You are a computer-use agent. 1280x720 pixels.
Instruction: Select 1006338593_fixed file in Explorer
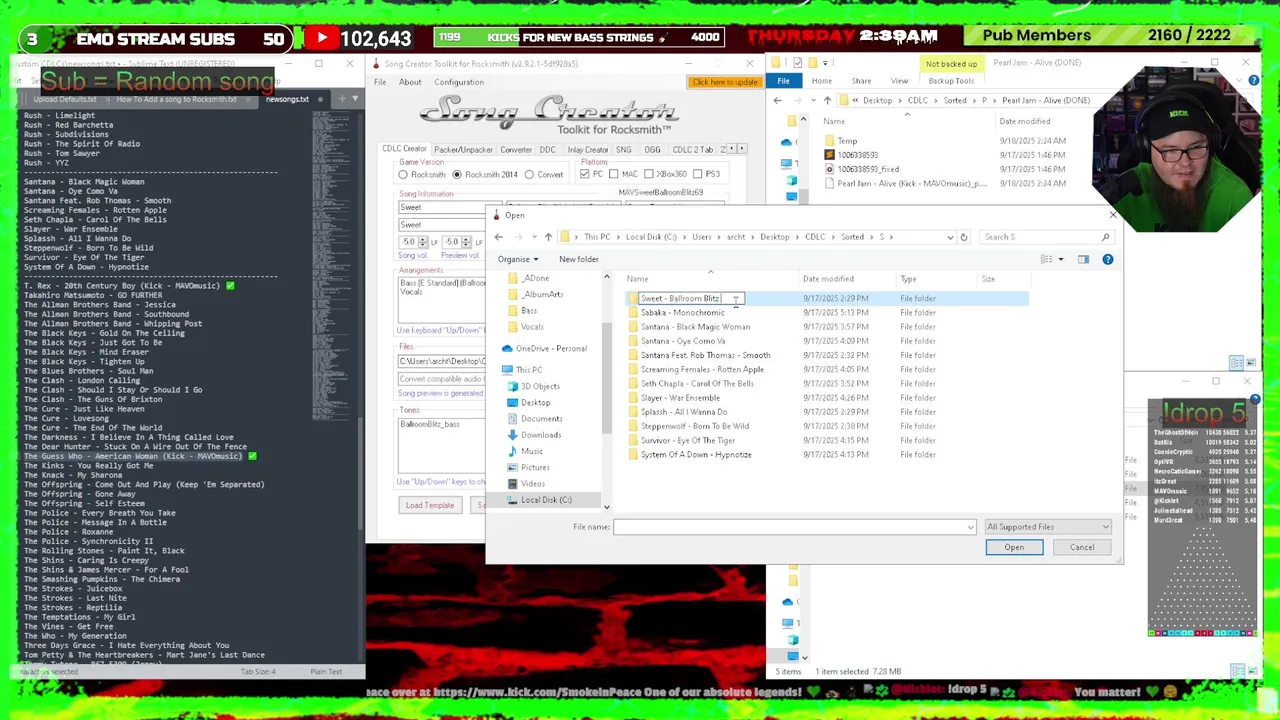[868, 169]
